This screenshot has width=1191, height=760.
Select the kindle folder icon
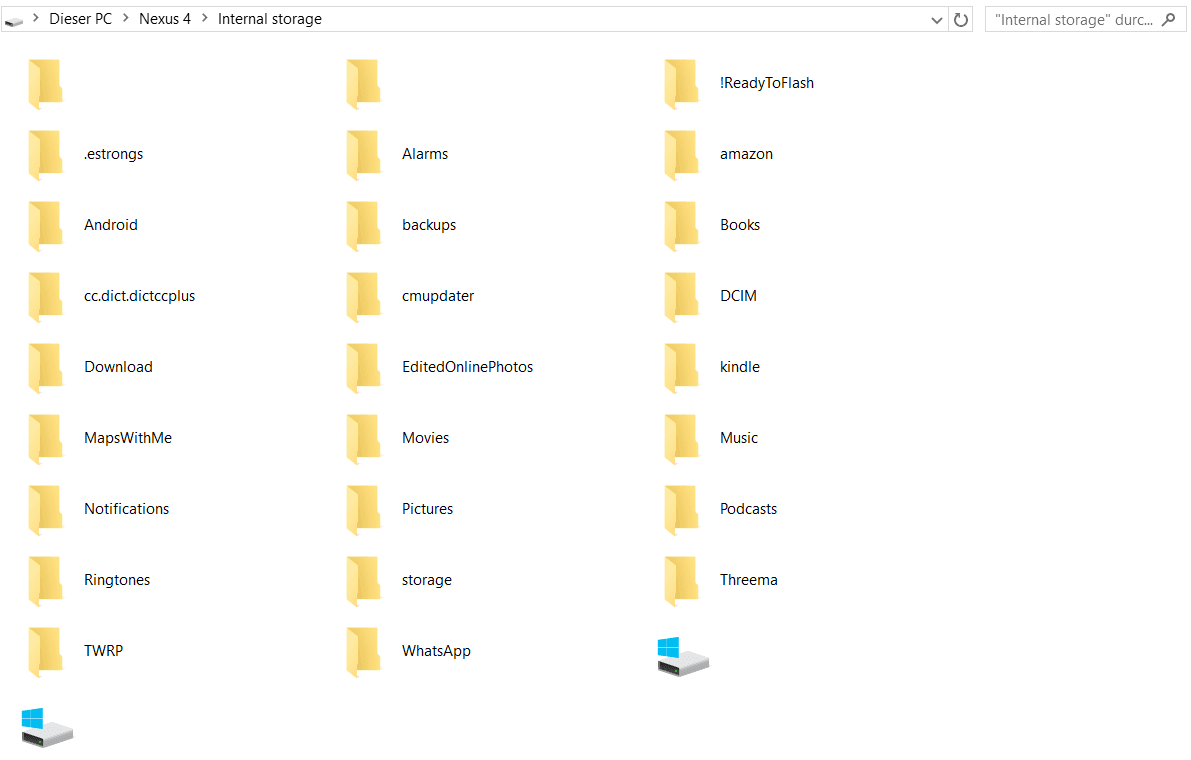(x=681, y=368)
